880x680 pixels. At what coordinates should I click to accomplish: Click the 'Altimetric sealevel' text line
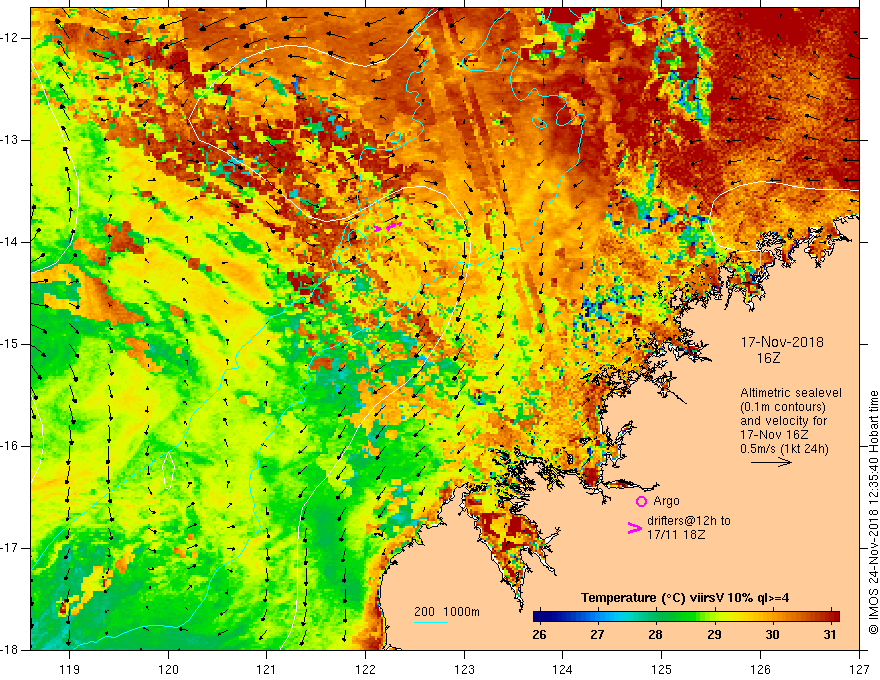[791, 393]
